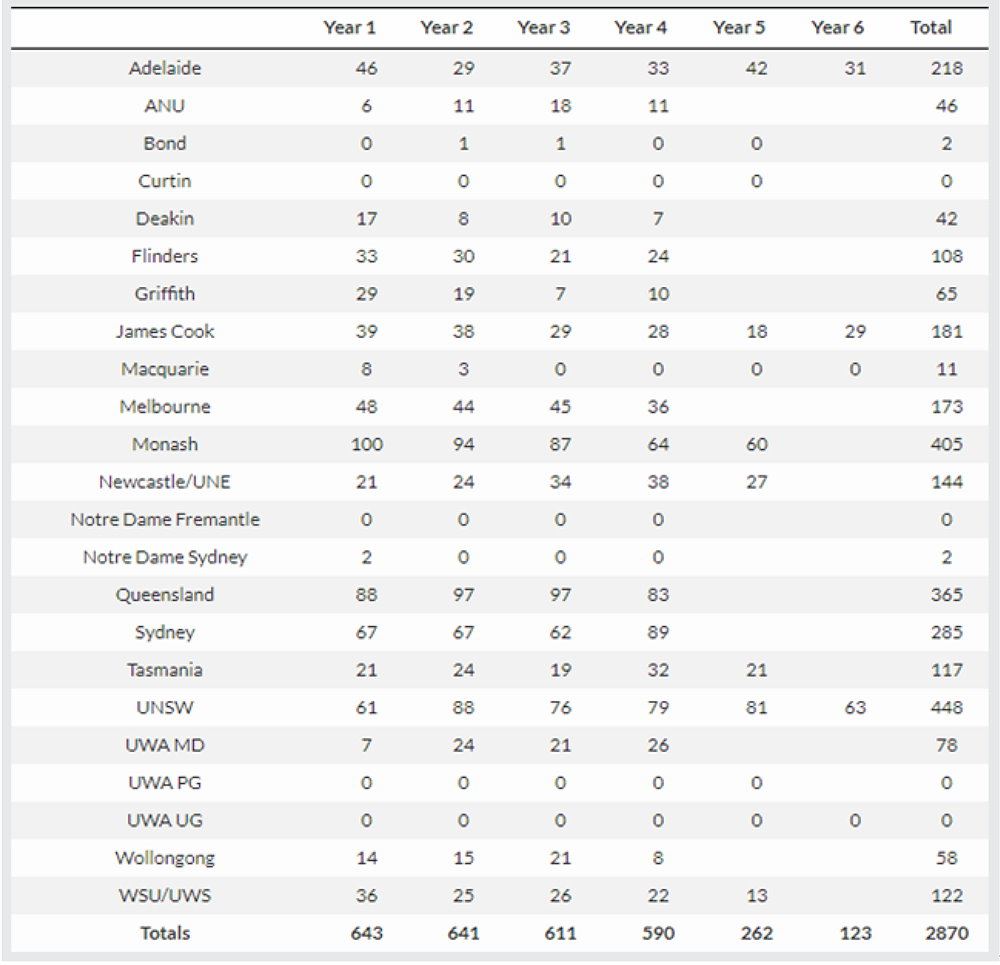Select Queensland total value 365

coord(946,595)
